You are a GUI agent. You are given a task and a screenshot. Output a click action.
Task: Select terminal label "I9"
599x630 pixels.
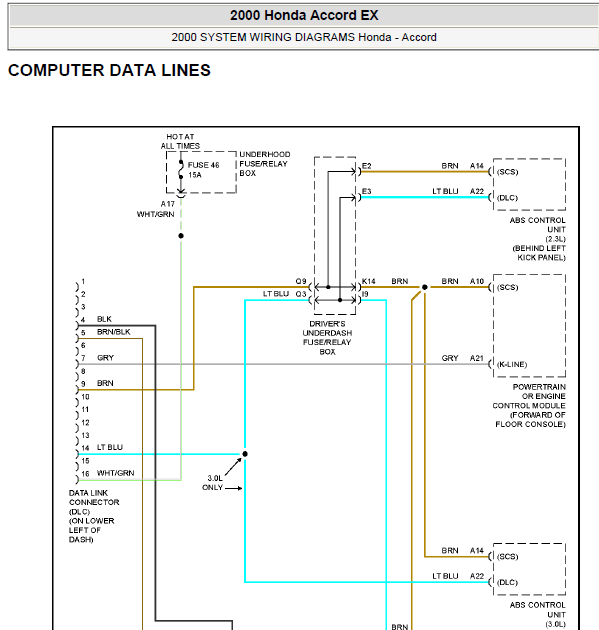click(365, 294)
